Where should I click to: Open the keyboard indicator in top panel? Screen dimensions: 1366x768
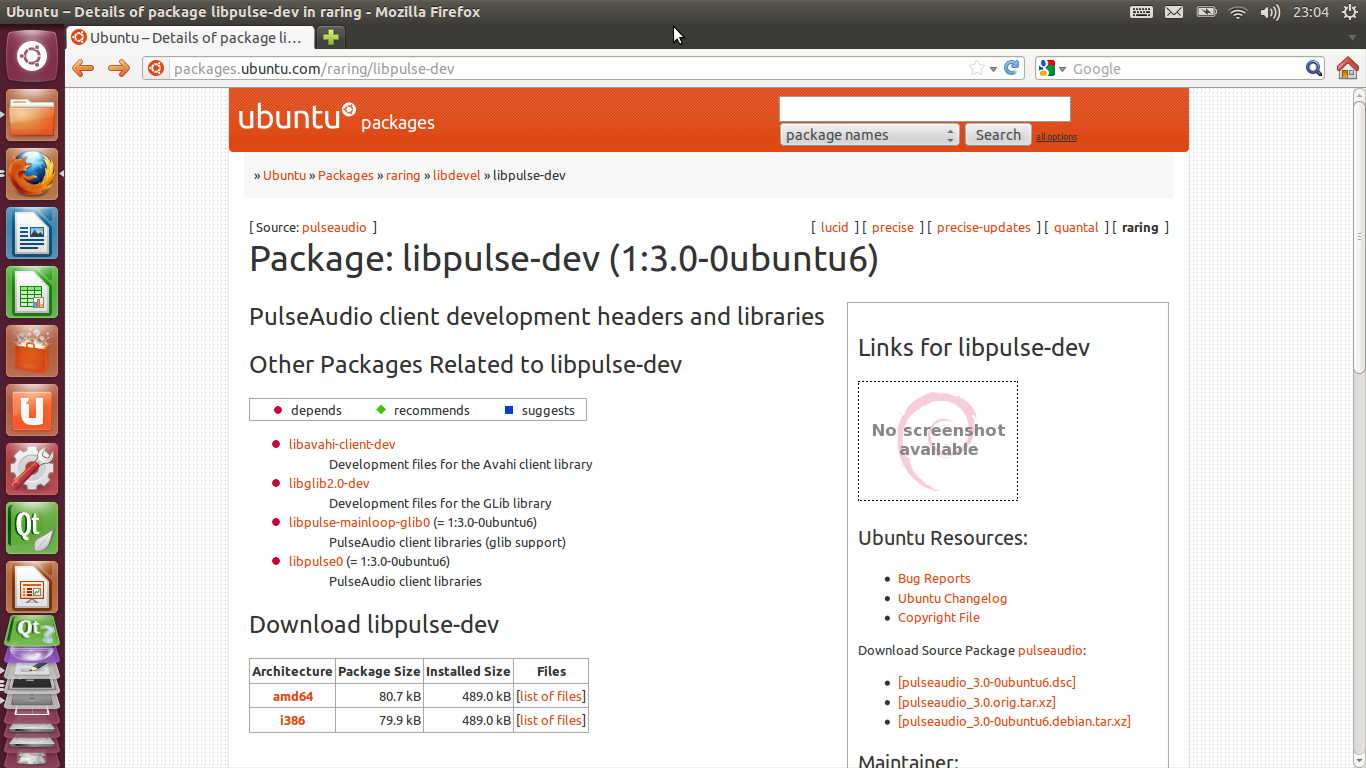(1141, 12)
